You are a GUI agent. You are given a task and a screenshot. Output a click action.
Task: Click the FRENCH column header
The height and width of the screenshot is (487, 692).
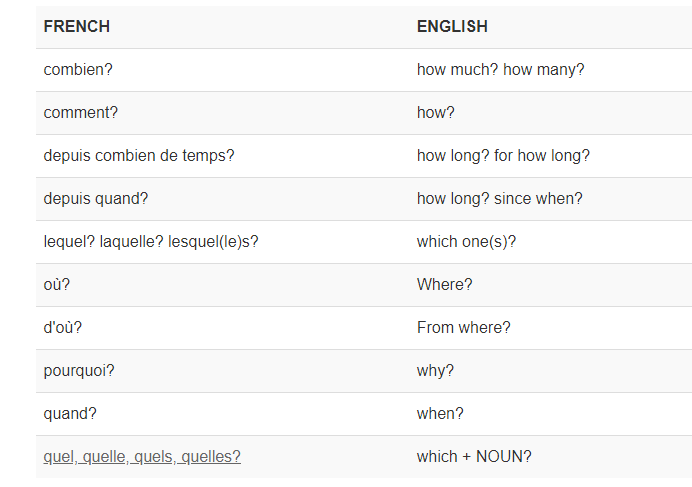pos(77,27)
